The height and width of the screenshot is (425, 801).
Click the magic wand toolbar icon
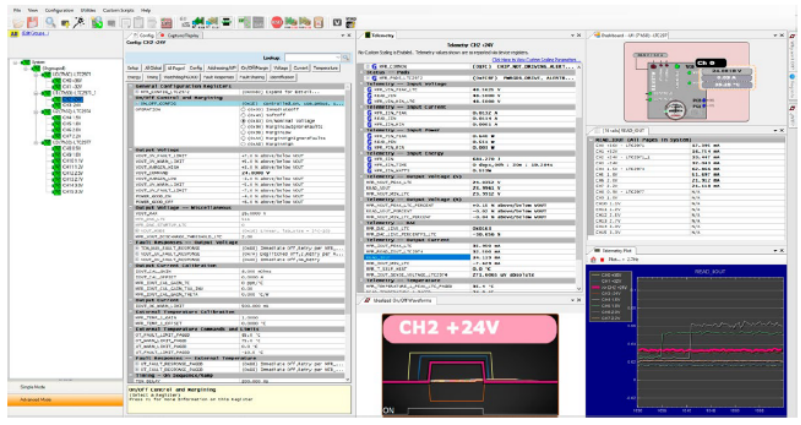79,22
